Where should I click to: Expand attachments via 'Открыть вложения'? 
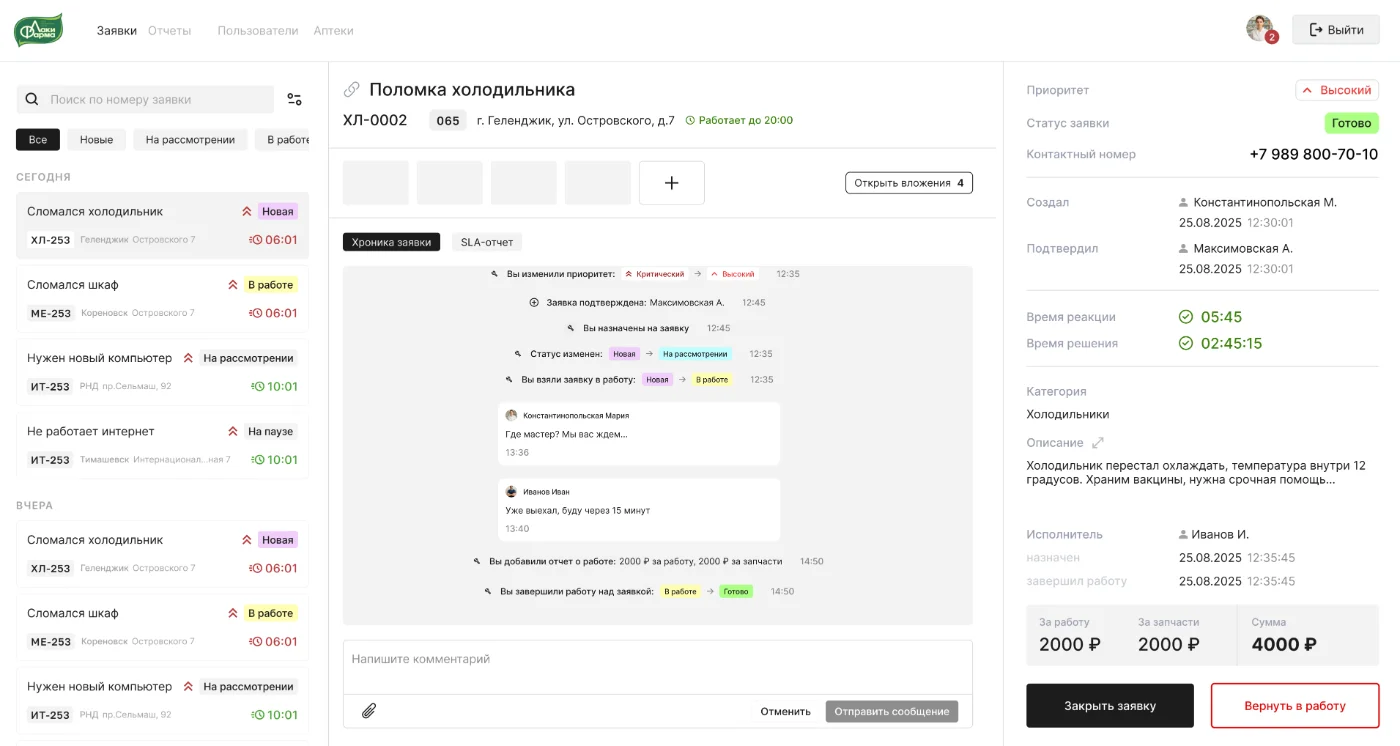point(908,183)
